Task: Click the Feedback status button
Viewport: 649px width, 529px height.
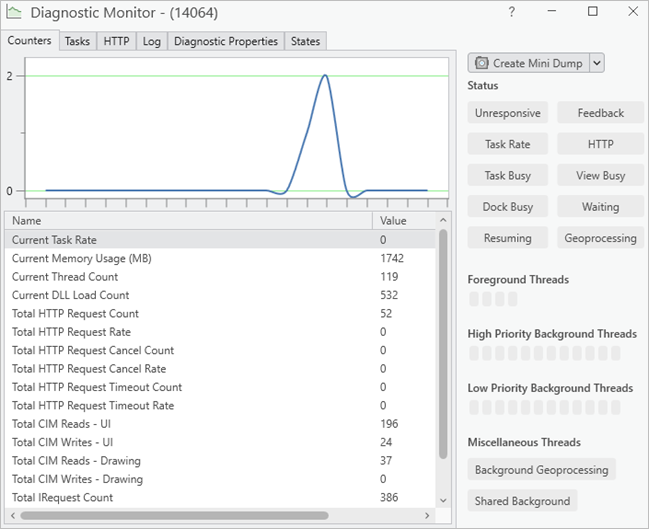Action: click(x=600, y=113)
